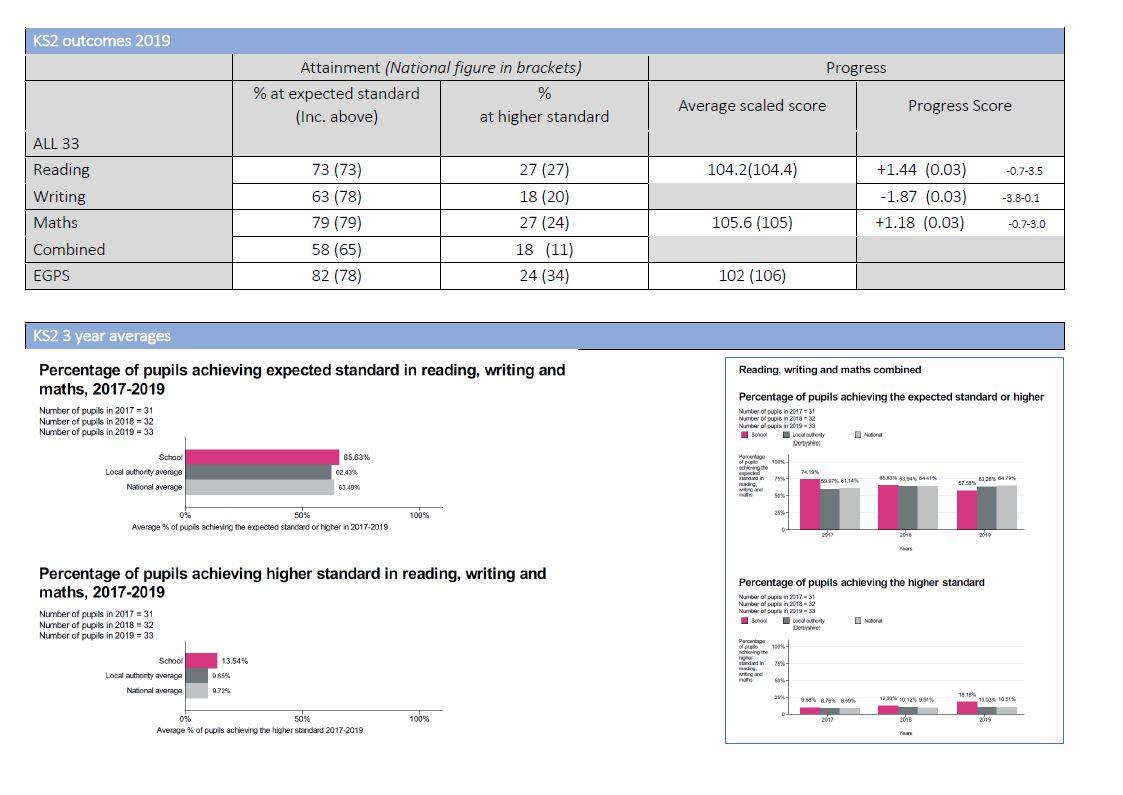Select the pink School bar labelled 13.54%

[x=201, y=661]
